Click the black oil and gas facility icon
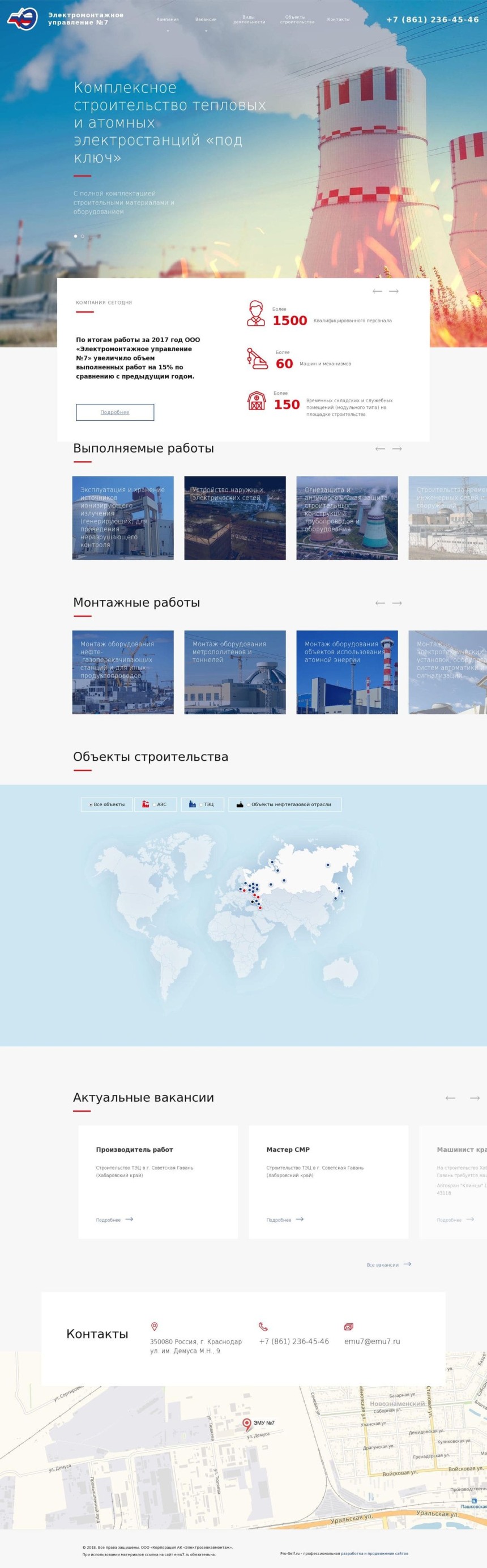The width and height of the screenshot is (487, 1568). [x=240, y=804]
